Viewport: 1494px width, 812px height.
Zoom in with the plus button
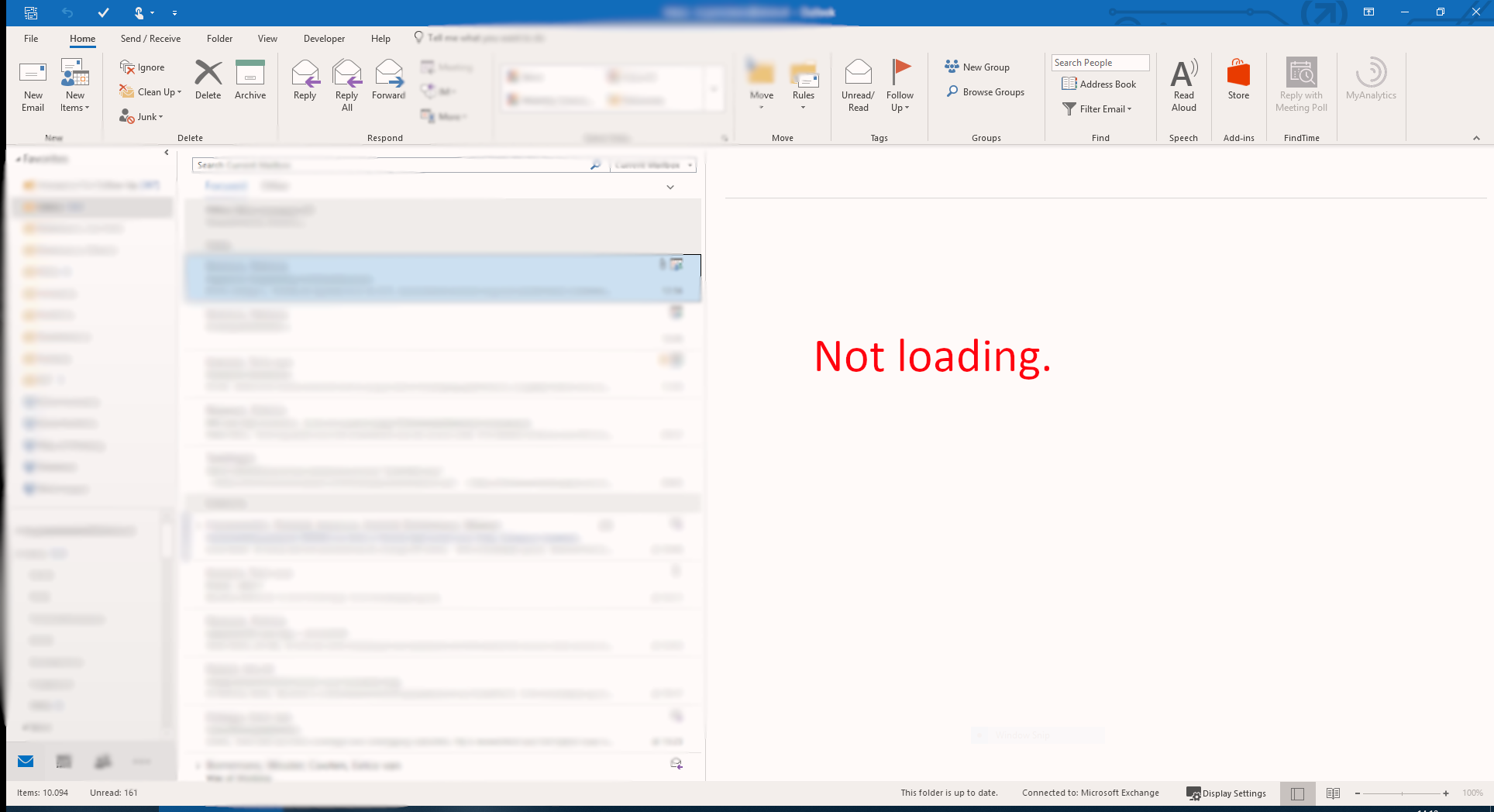click(x=1446, y=793)
